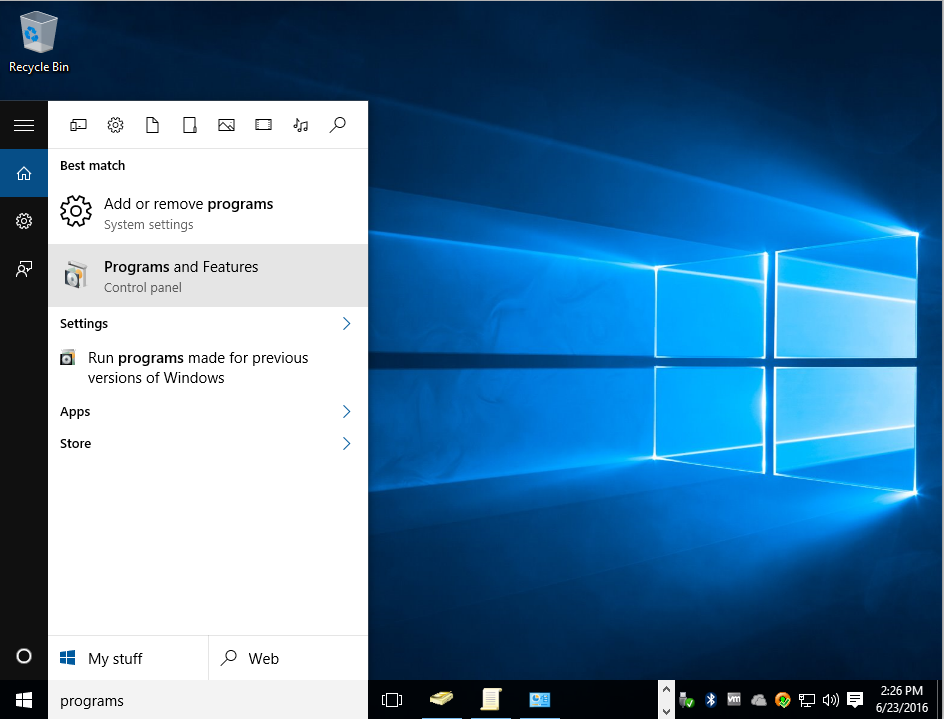Click the Cortana circle icon
The image size is (944, 719).
(23, 656)
